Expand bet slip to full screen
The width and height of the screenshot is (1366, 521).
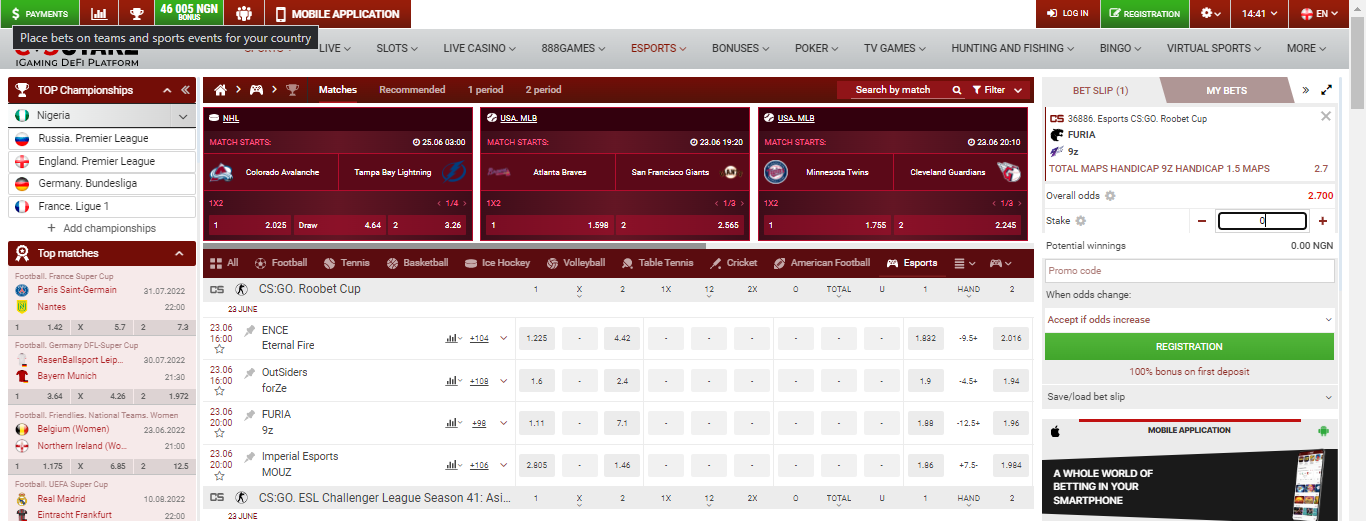point(1327,90)
